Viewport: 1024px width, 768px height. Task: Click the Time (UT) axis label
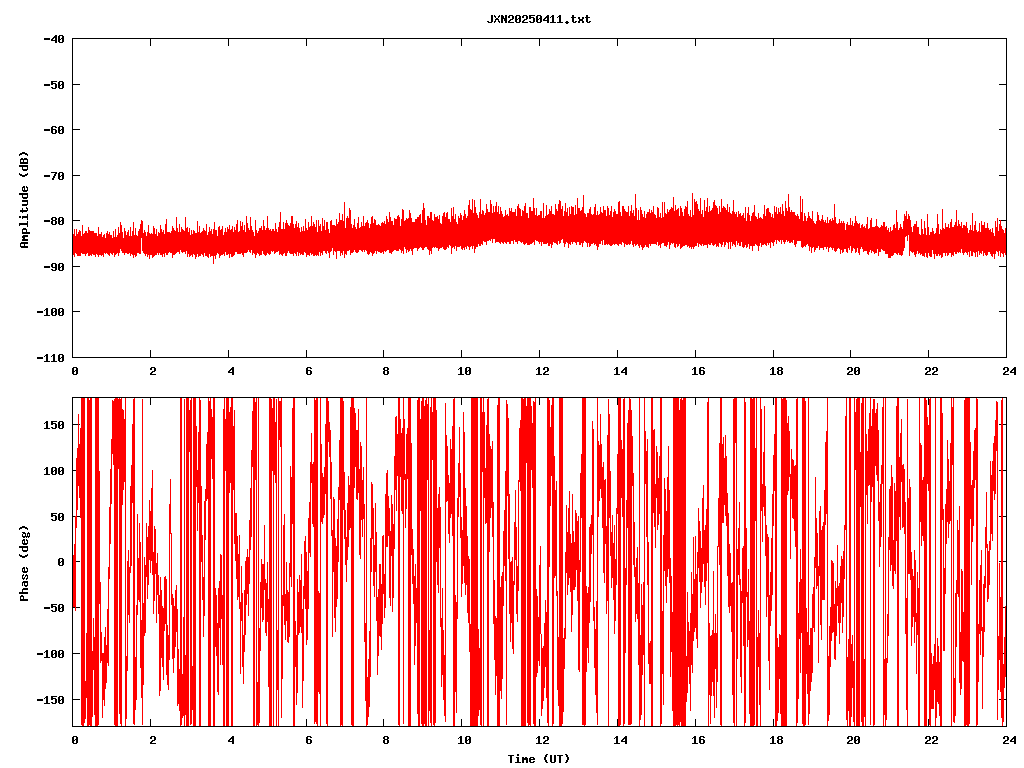pos(539,759)
